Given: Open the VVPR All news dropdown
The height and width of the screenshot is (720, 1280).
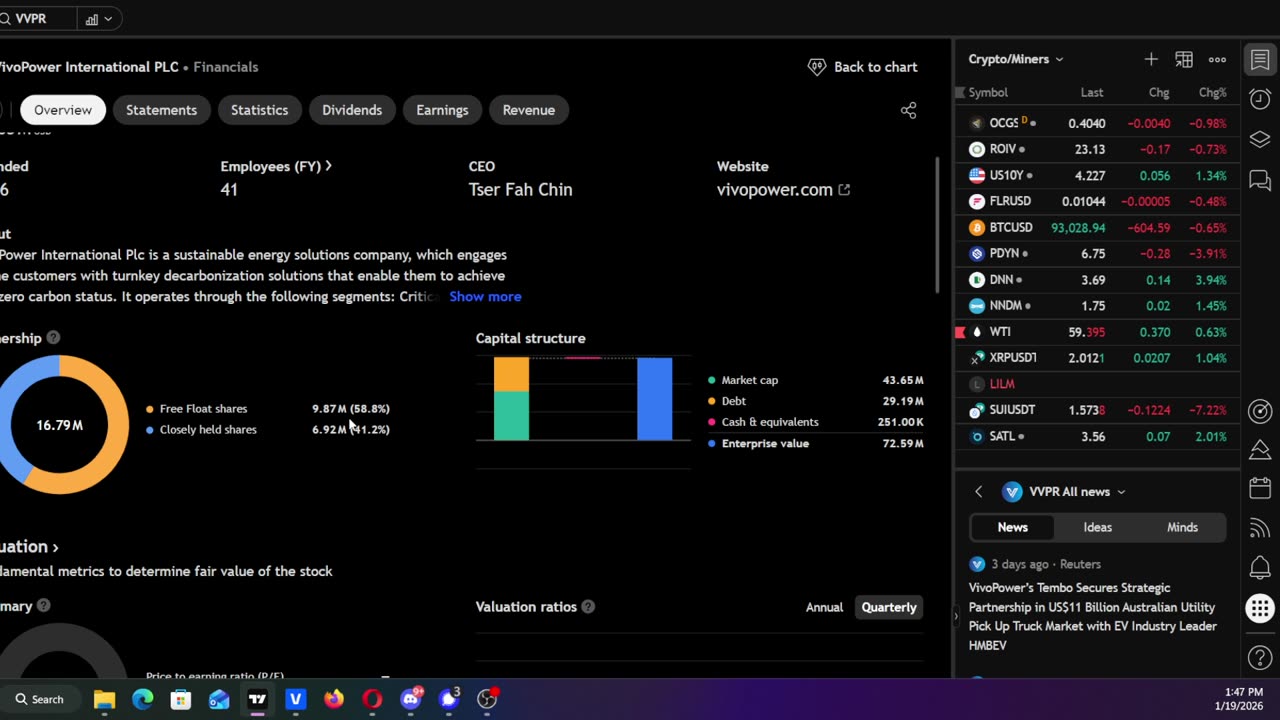Looking at the screenshot, I should tap(1076, 492).
